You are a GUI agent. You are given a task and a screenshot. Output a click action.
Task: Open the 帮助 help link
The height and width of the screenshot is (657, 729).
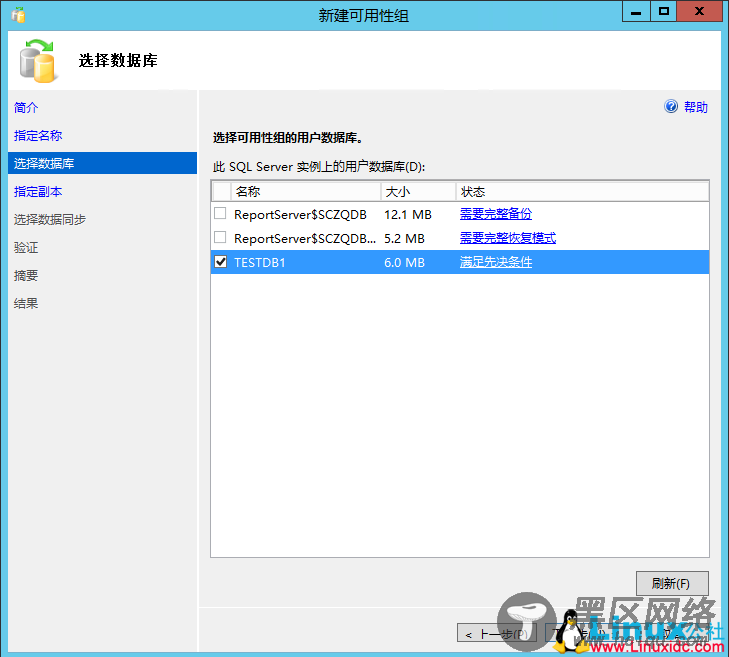tap(696, 107)
